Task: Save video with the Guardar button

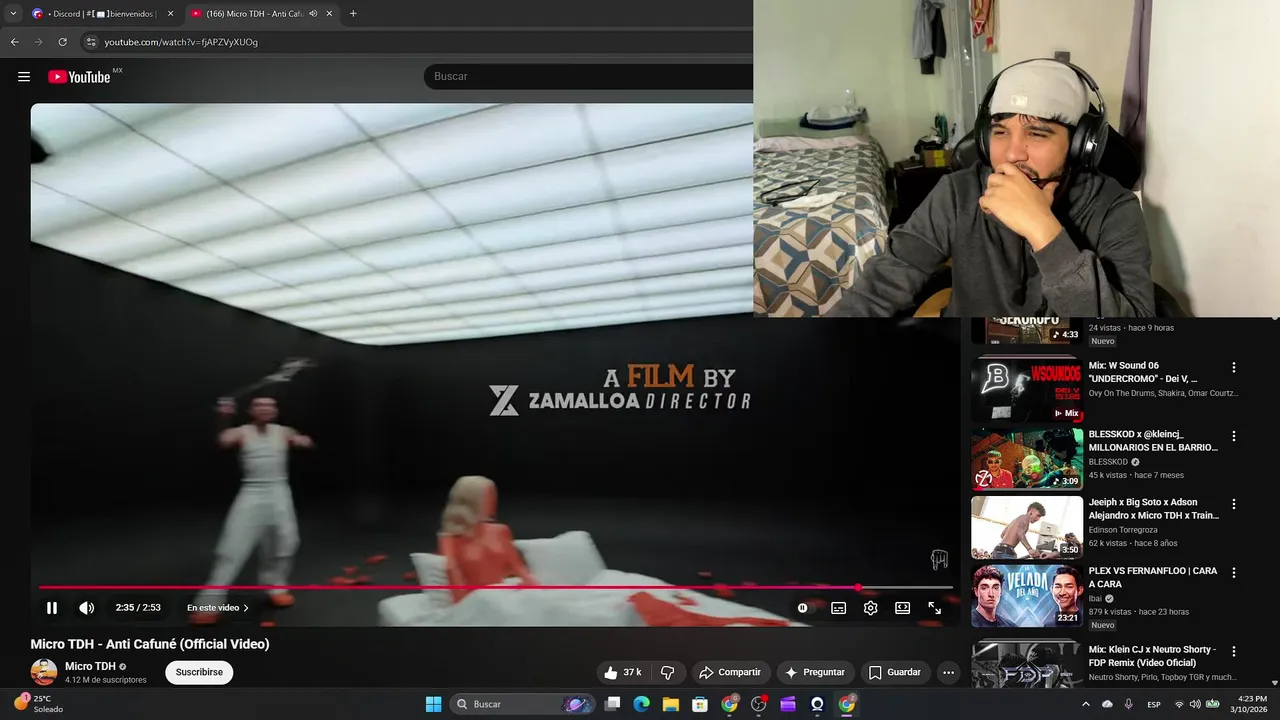Action: click(895, 673)
